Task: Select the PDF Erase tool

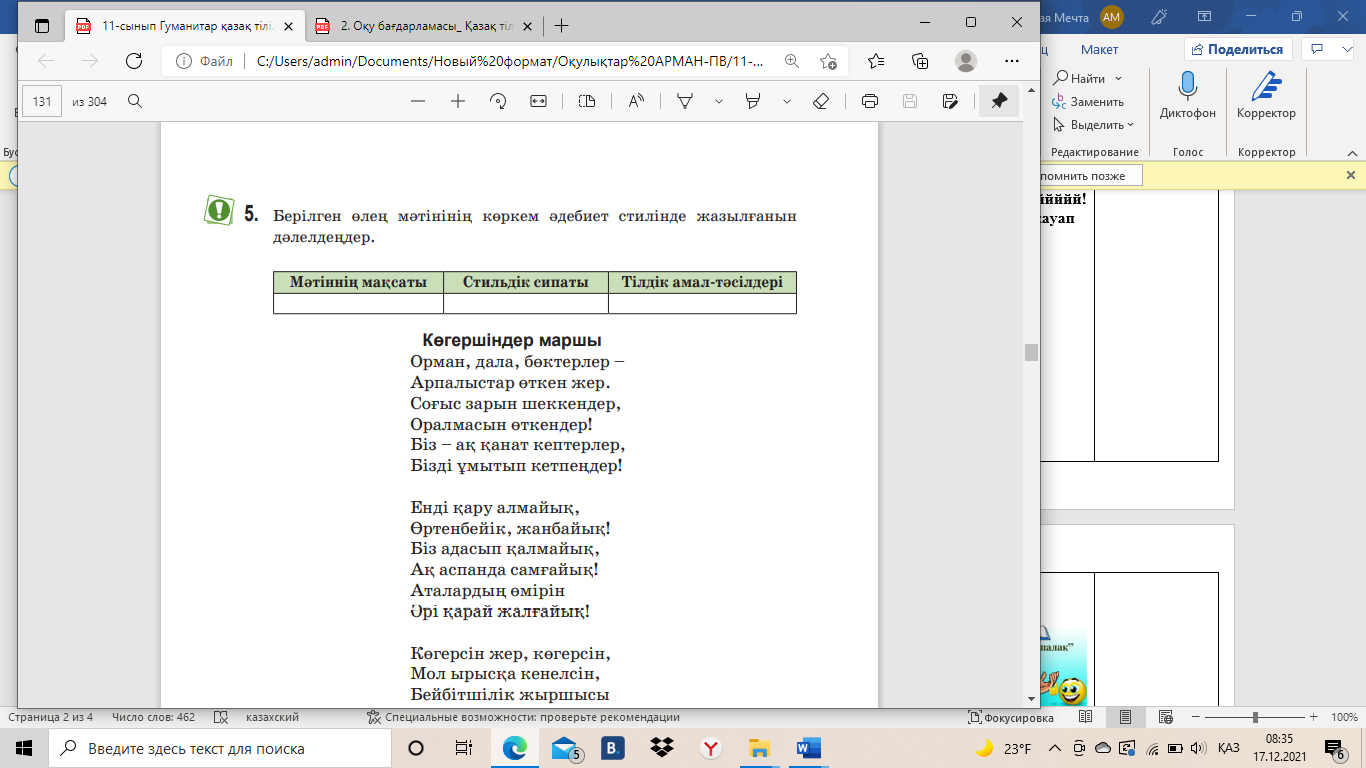Action: tap(820, 101)
